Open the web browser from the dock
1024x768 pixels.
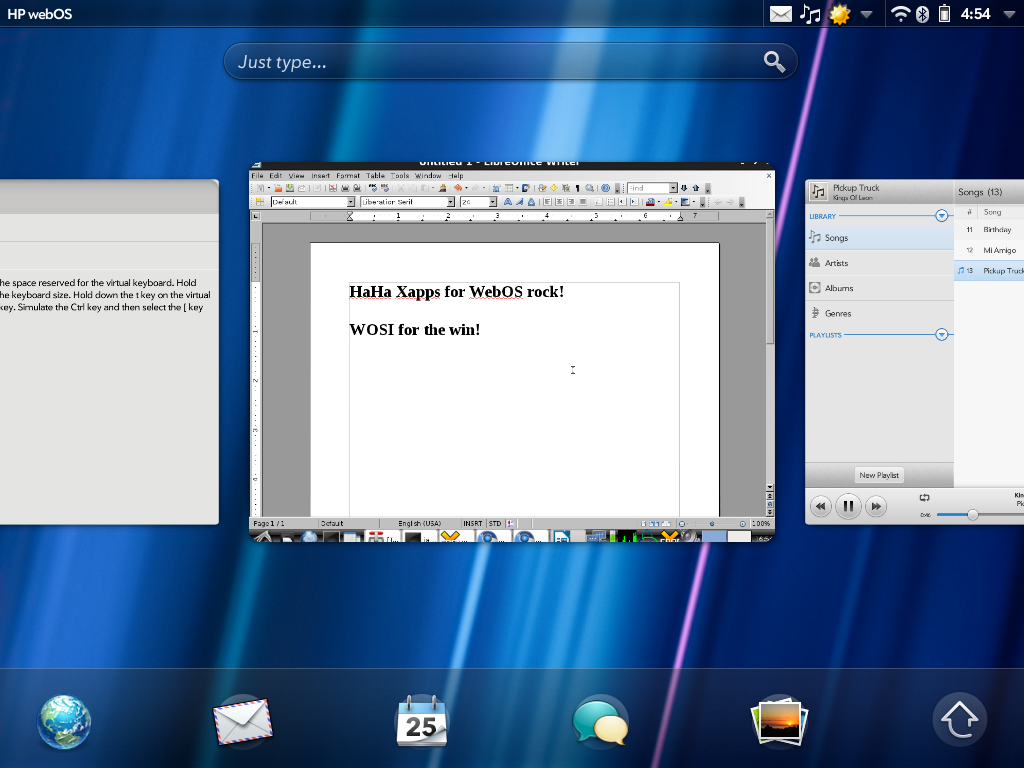[65, 722]
